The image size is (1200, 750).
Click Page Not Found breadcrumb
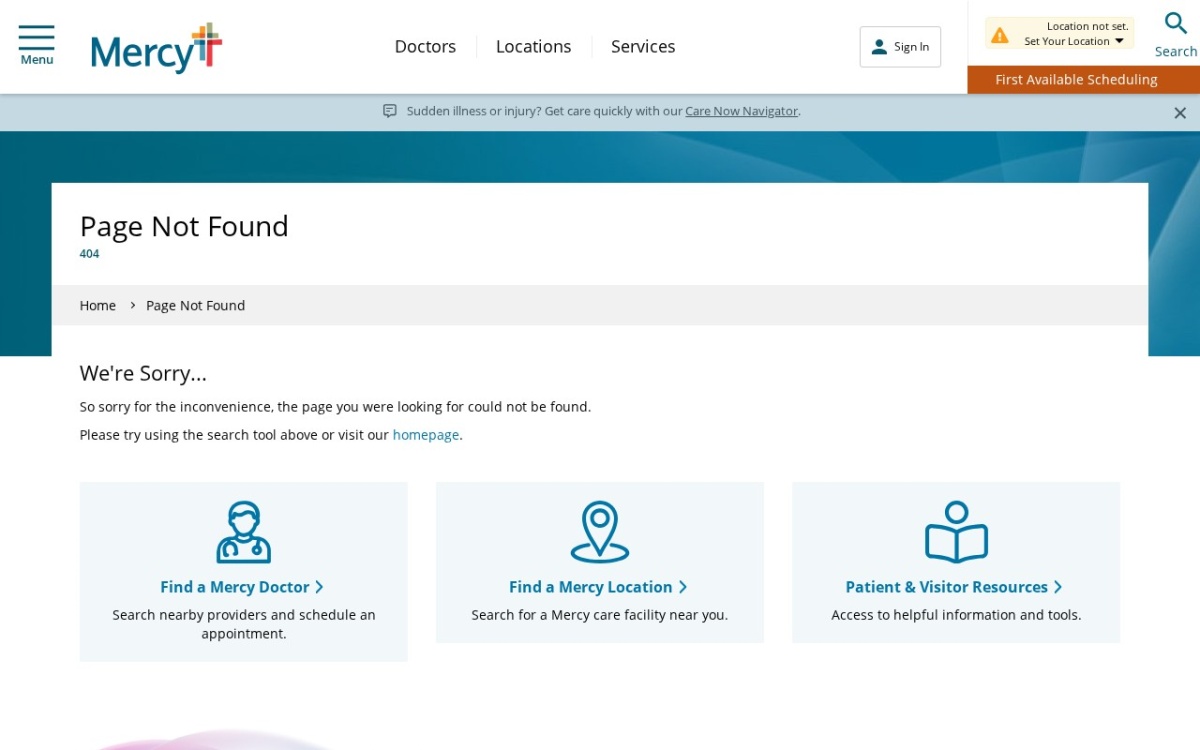[195, 305]
